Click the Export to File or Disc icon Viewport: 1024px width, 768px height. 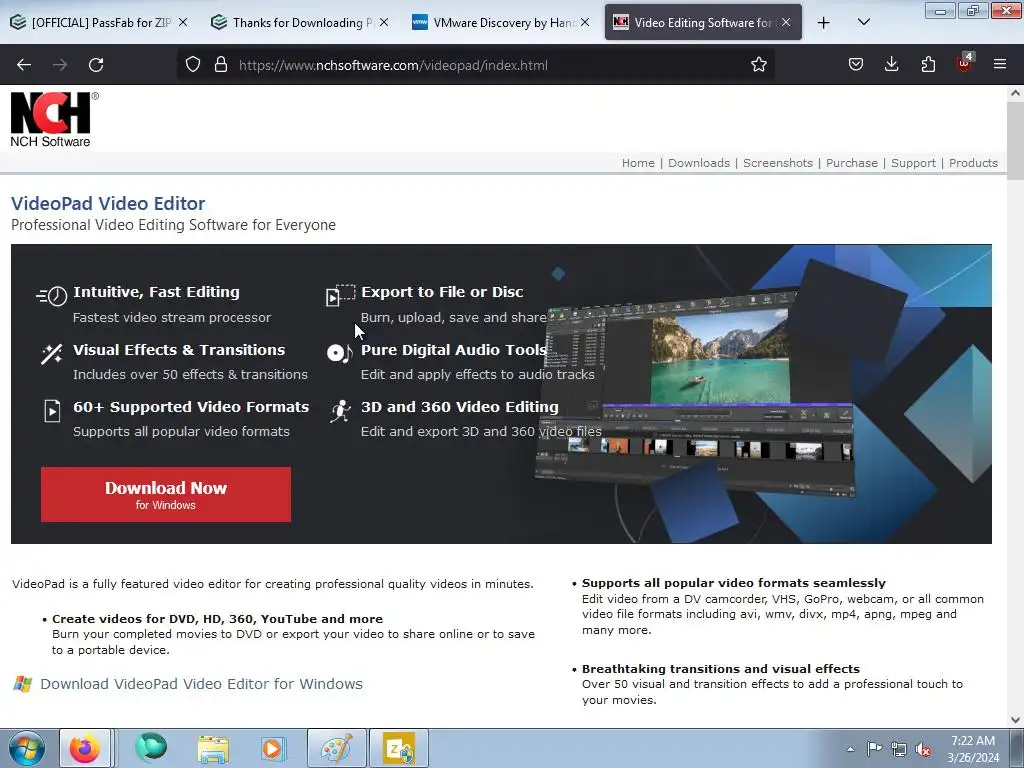[x=340, y=295]
